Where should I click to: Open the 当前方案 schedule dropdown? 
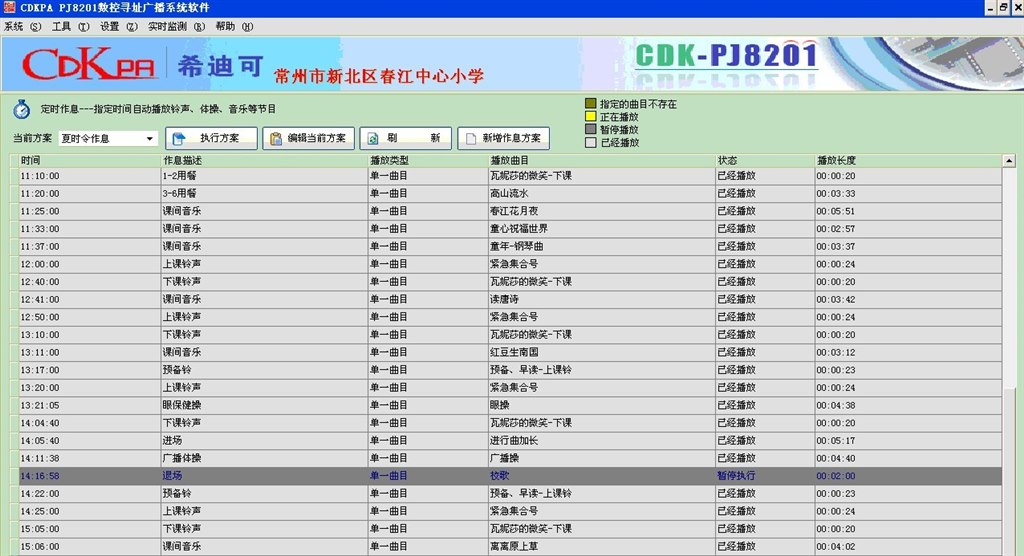(151, 139)
